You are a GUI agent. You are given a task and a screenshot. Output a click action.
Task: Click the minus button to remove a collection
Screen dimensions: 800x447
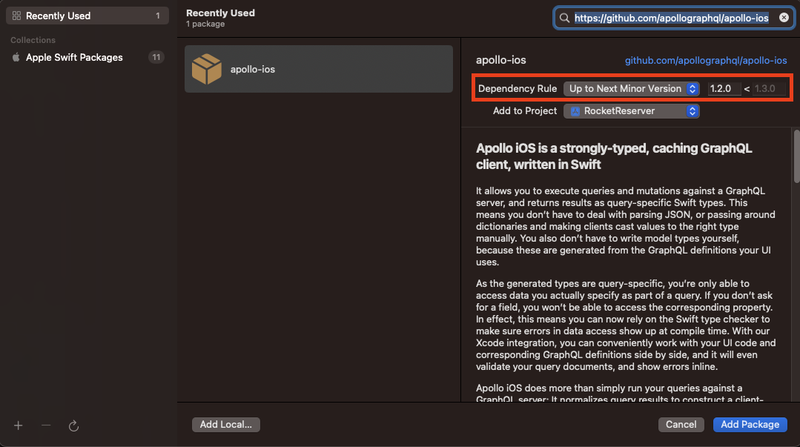click(x=46, y=426)
